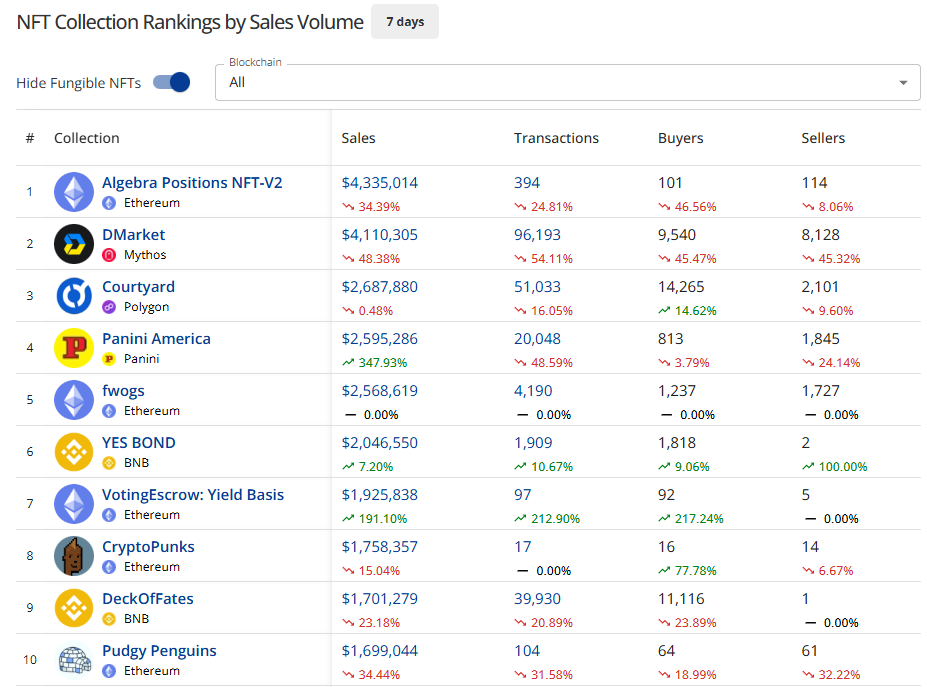Click the Panini America logo icon
Screen dimensions: 927x687
[x=73, y=348]
